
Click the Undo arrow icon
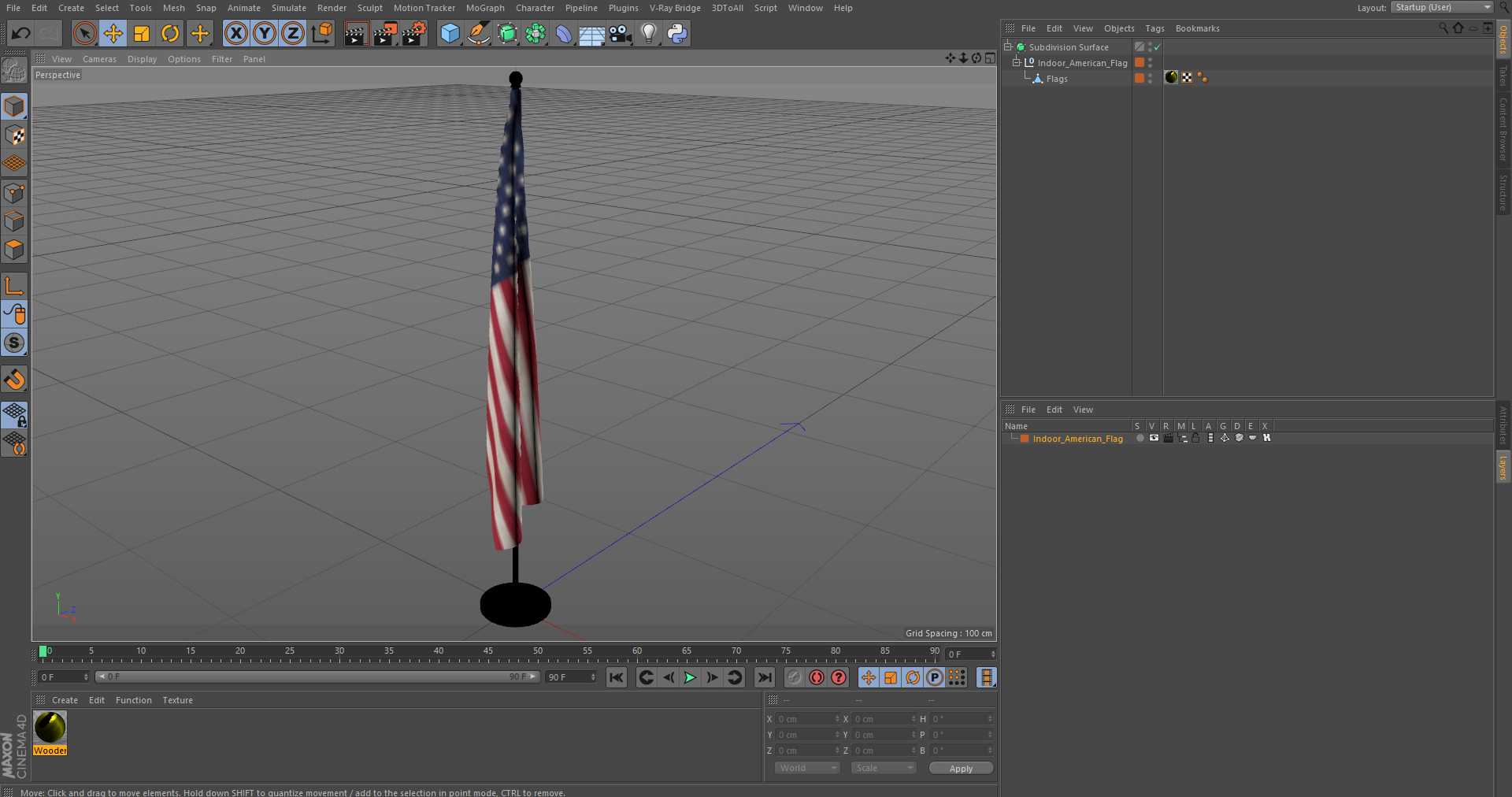[x=21, y=33]
